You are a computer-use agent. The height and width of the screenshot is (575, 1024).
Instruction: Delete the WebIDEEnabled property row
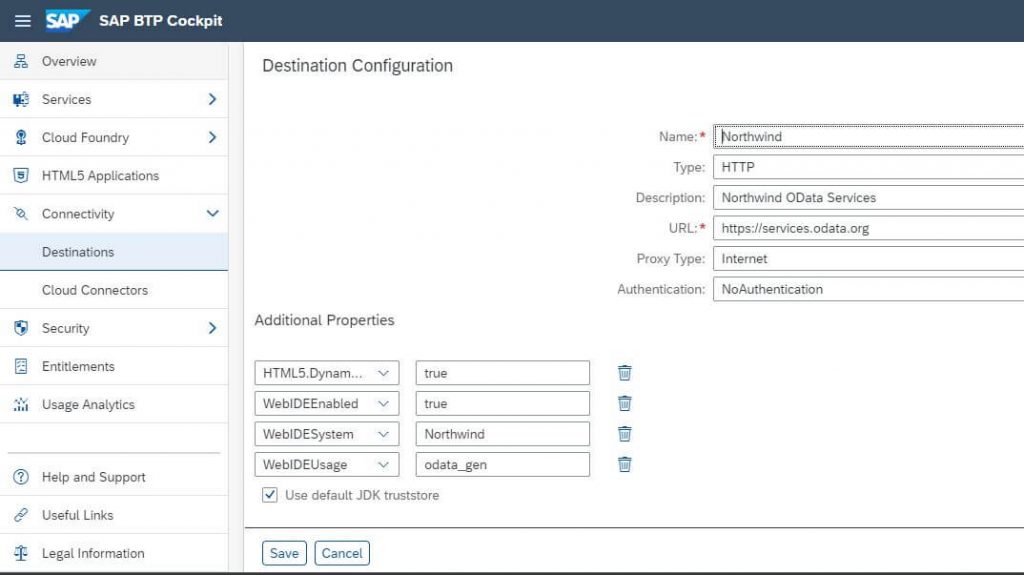[624, 403]
